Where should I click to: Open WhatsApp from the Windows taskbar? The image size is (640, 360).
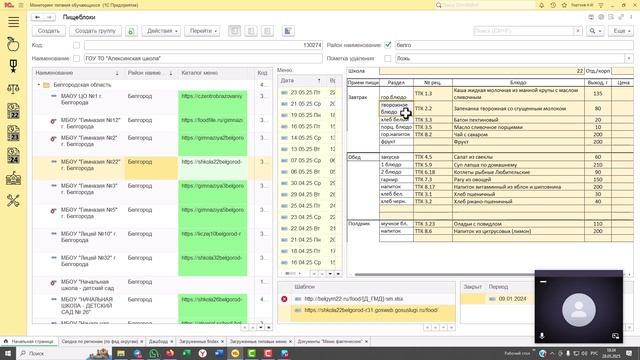coord(153,353)
